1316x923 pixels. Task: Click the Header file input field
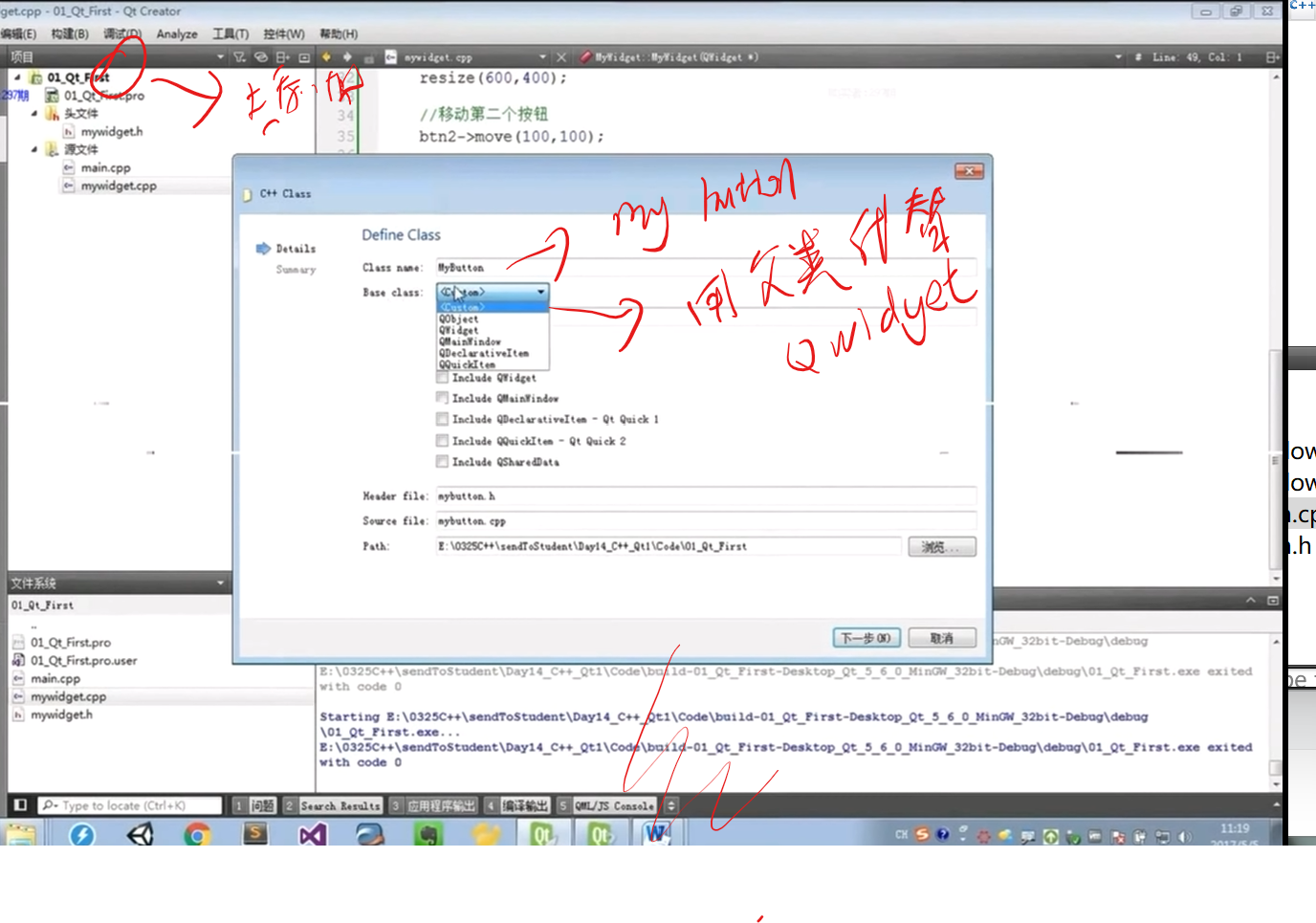(x=706, y=495)
